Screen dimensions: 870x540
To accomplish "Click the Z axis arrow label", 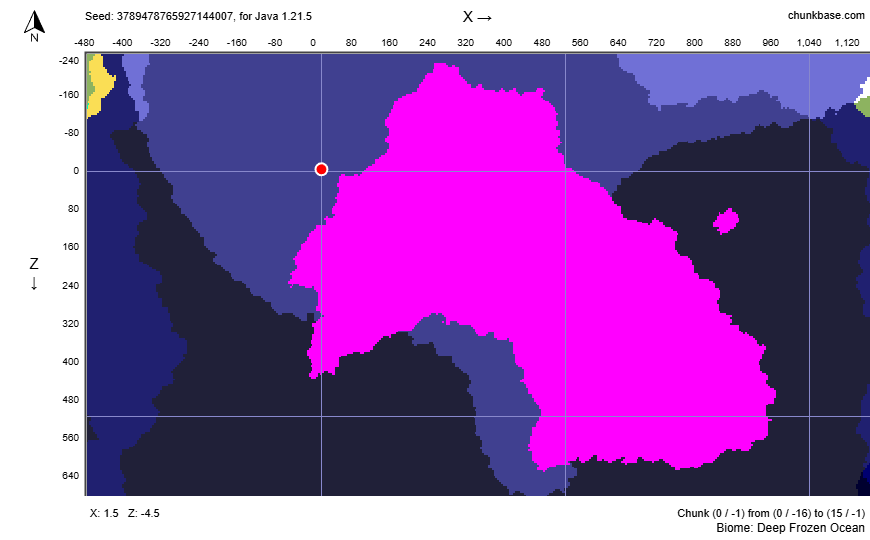I will (x=34, y=273).
